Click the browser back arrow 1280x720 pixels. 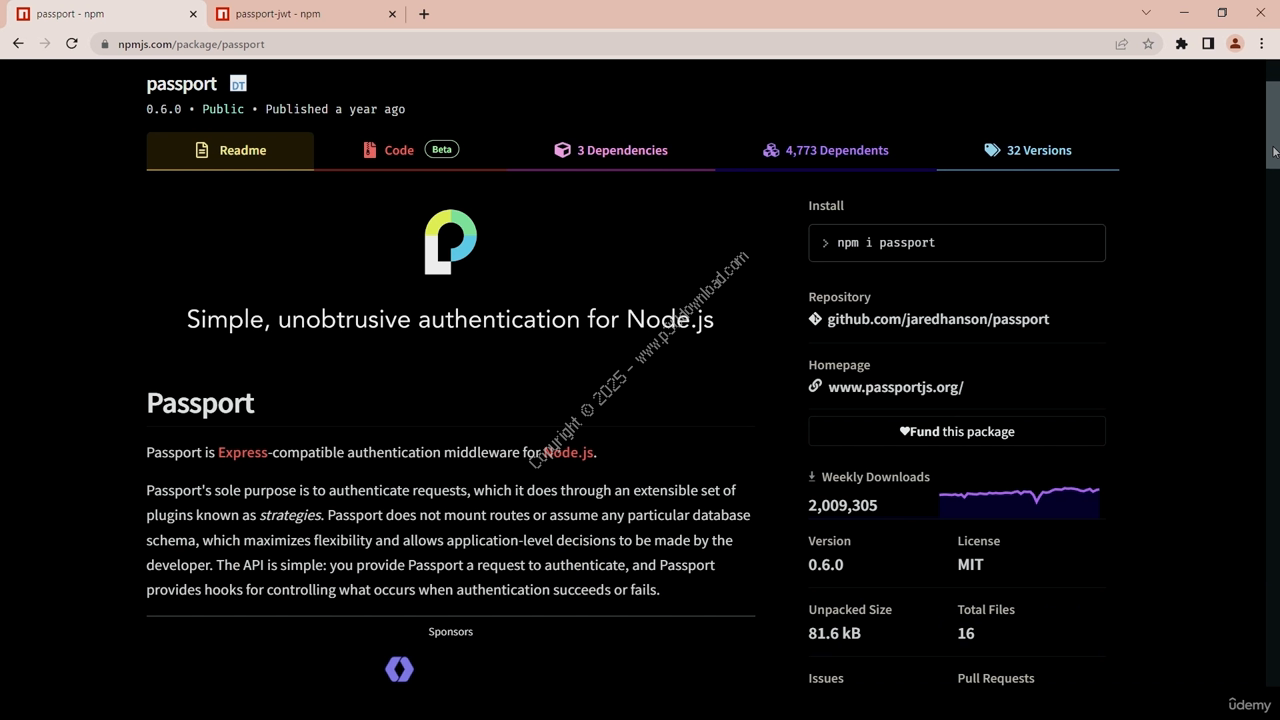[x=18, y=44]
